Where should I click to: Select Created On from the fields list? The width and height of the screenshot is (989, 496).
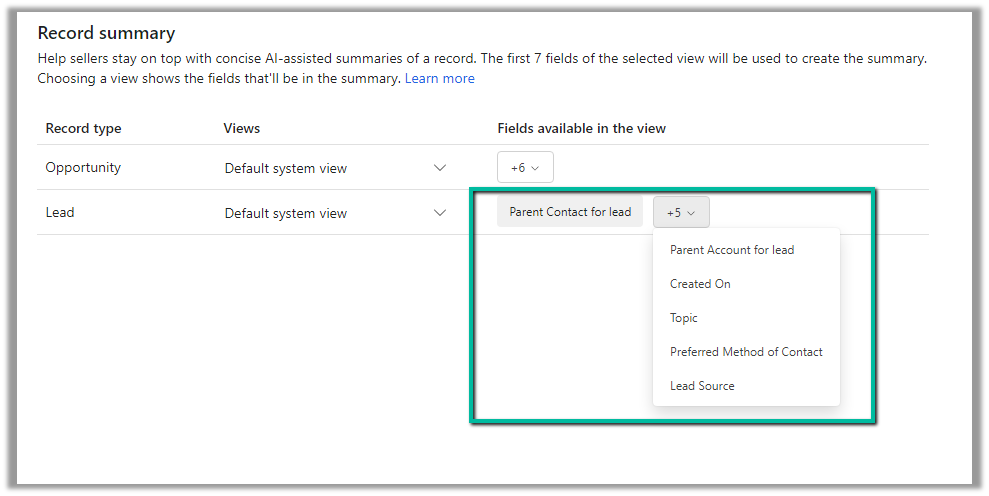click(x=700, y=284)
